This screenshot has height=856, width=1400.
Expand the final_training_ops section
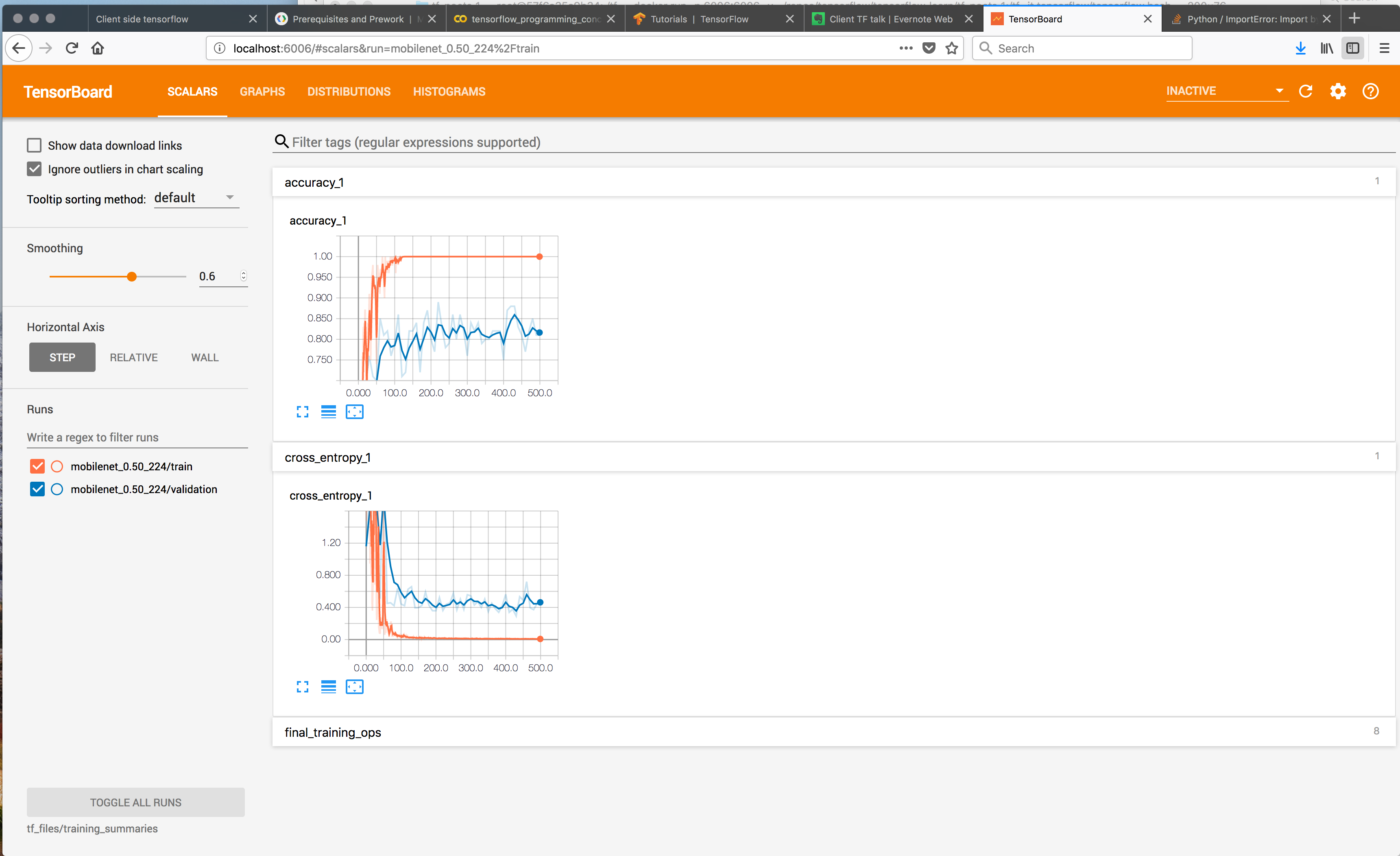click(333, 732)
